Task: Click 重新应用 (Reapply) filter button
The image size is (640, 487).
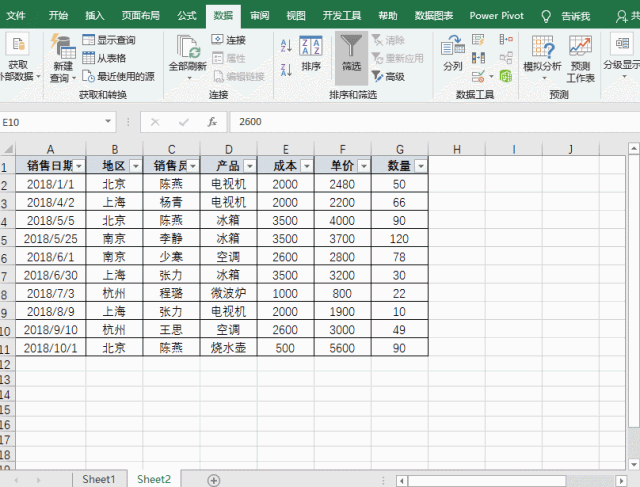Action: pyautogui.click(x=398, y=58)
